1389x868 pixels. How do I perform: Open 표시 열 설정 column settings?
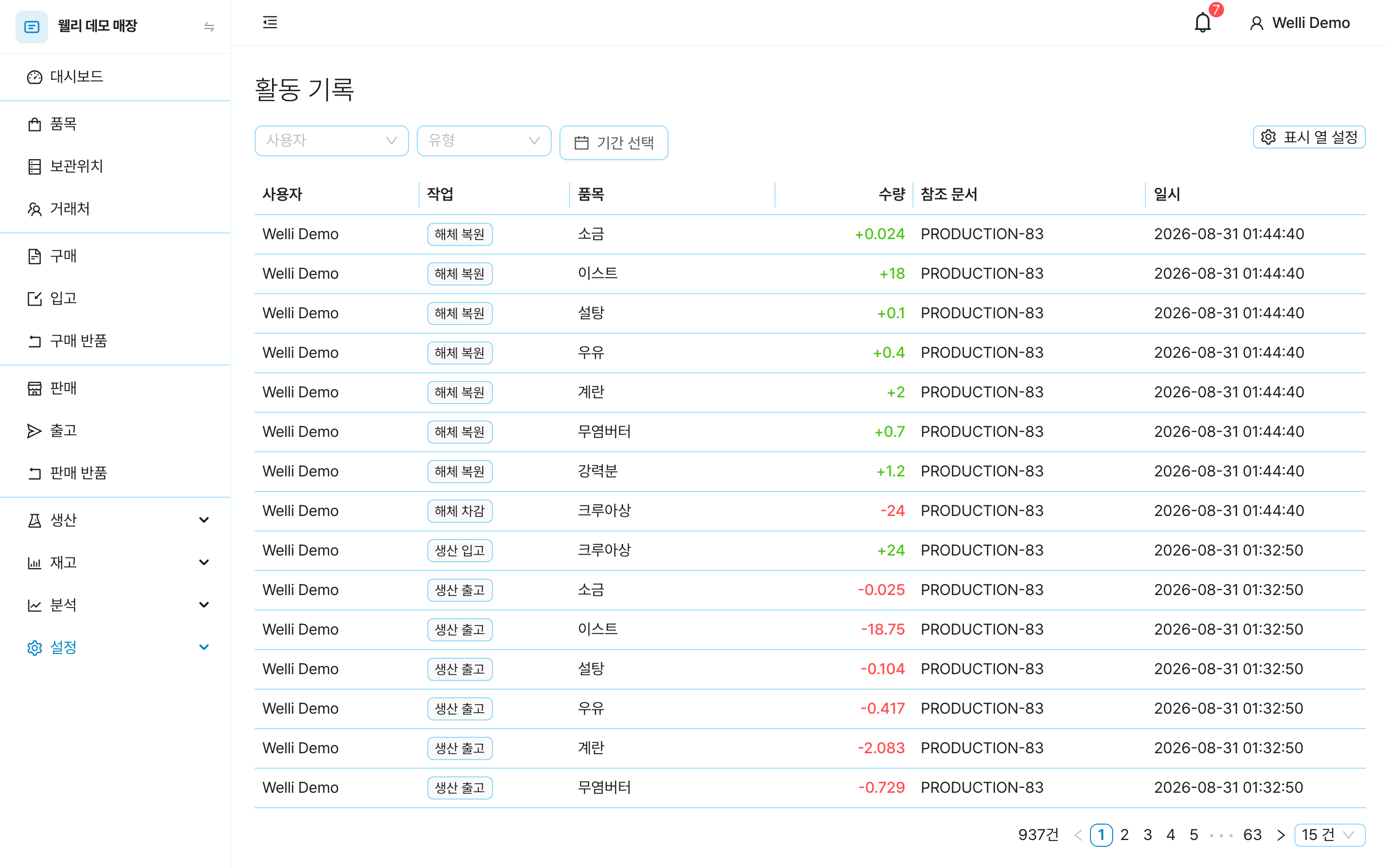pos(1308,137)
